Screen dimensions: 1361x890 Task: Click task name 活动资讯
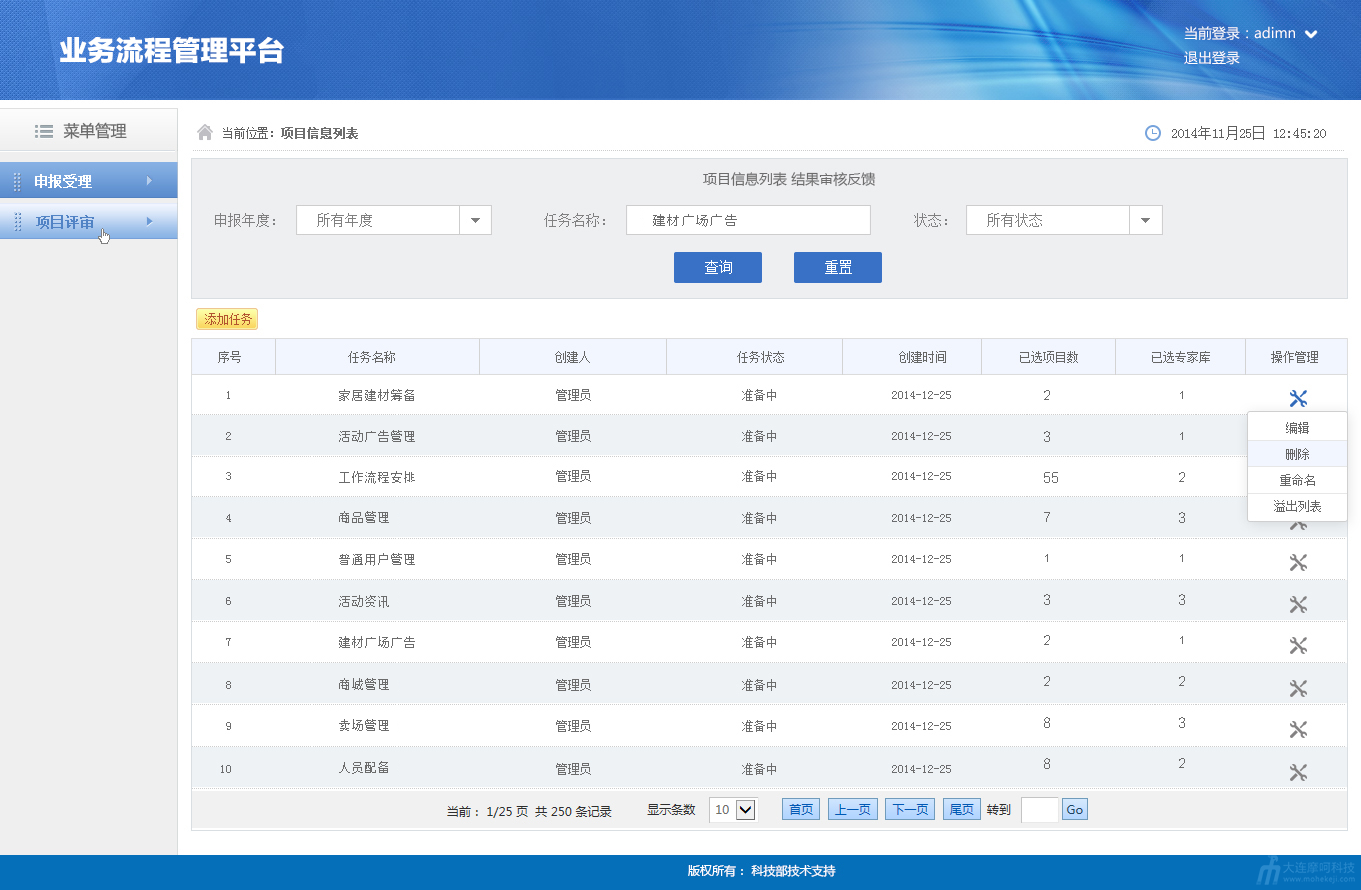(x=364, y=602)
